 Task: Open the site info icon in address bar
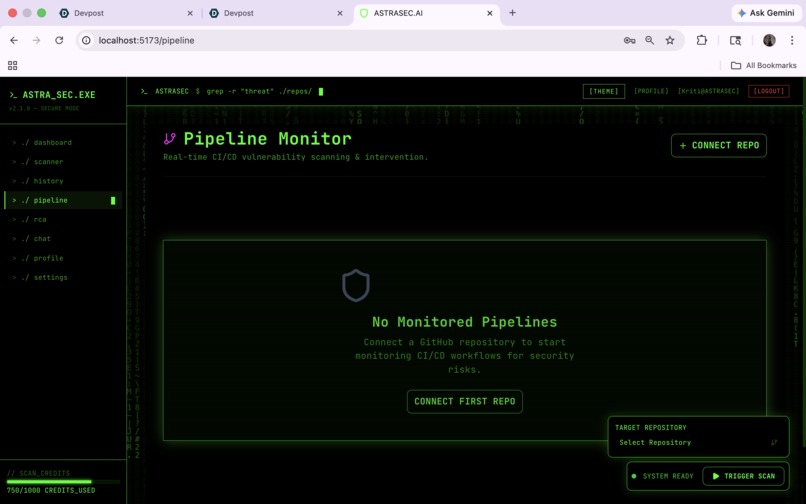click(x=87, y=40)
